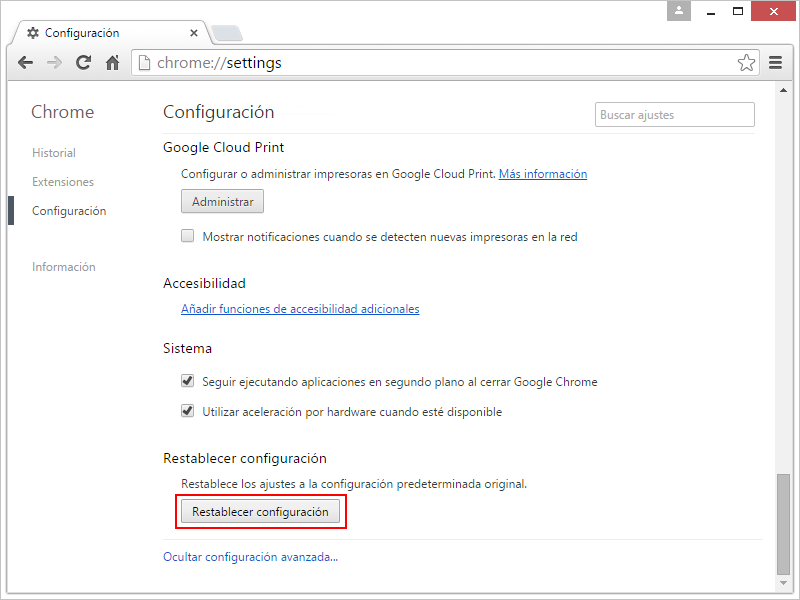Click the home icon

[112, 62]
